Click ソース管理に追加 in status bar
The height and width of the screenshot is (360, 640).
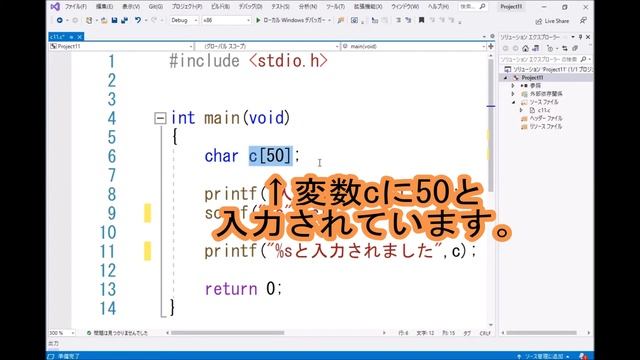543,356
